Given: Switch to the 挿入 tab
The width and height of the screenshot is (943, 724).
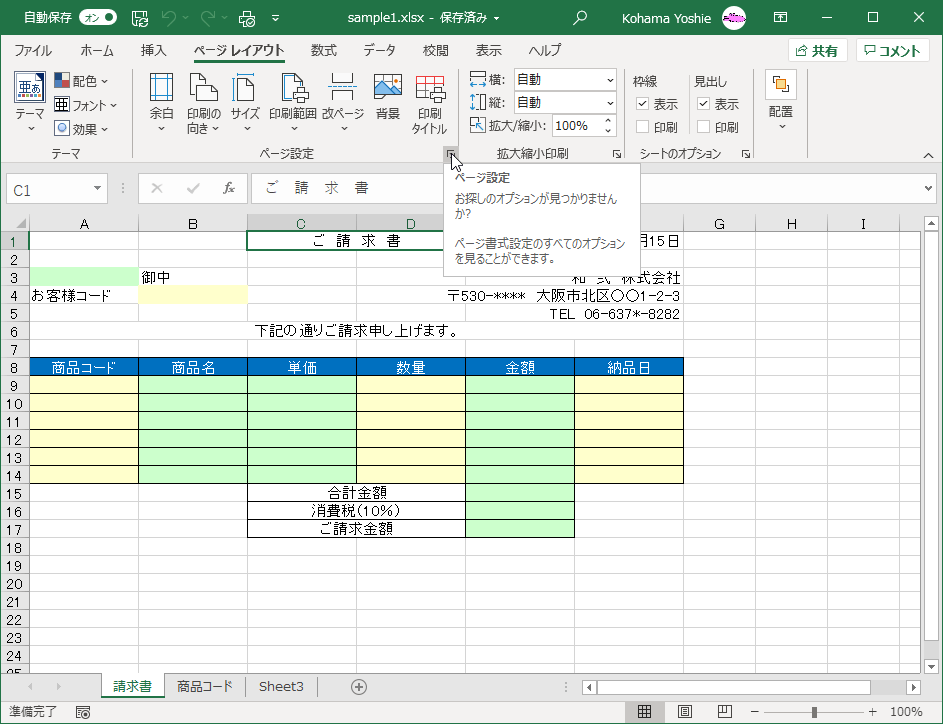Looking at the screenshot, I should [153, 51].
